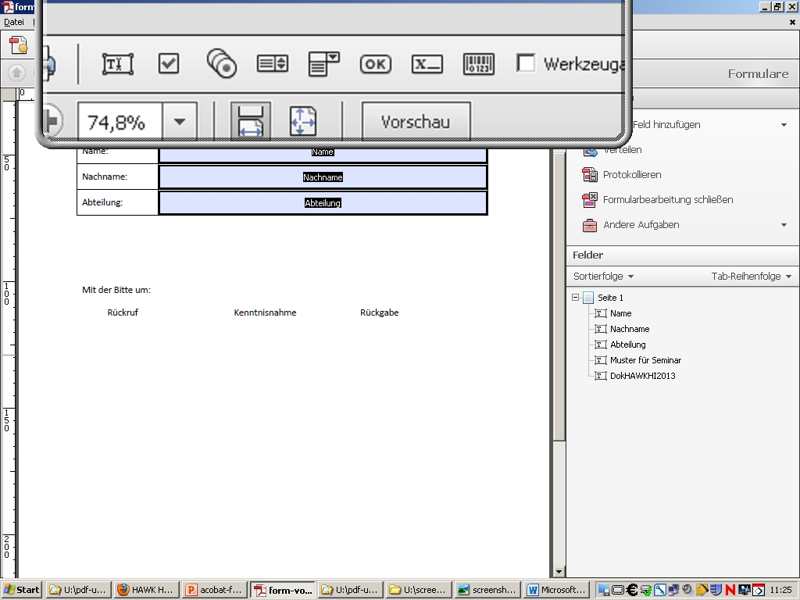Click the Vorschau button
800x600 pixels.
[x=415, y=122]
